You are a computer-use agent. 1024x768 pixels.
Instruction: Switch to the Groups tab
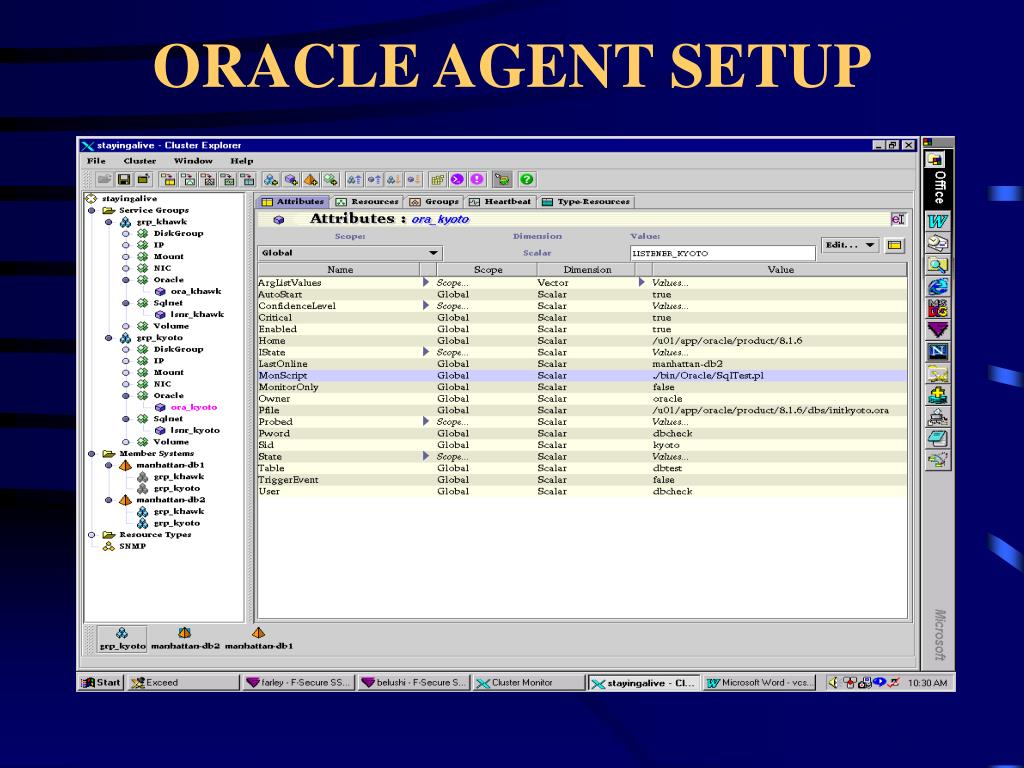[x=434, y=202]
